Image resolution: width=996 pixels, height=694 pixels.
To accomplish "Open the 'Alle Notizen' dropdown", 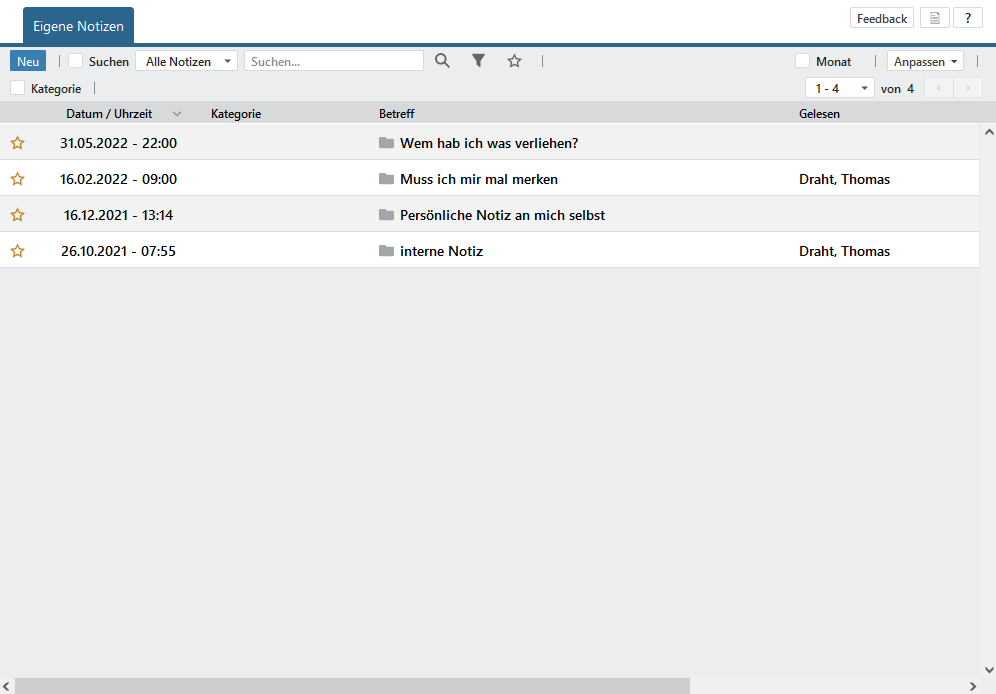I will click(x=186, y=61).
